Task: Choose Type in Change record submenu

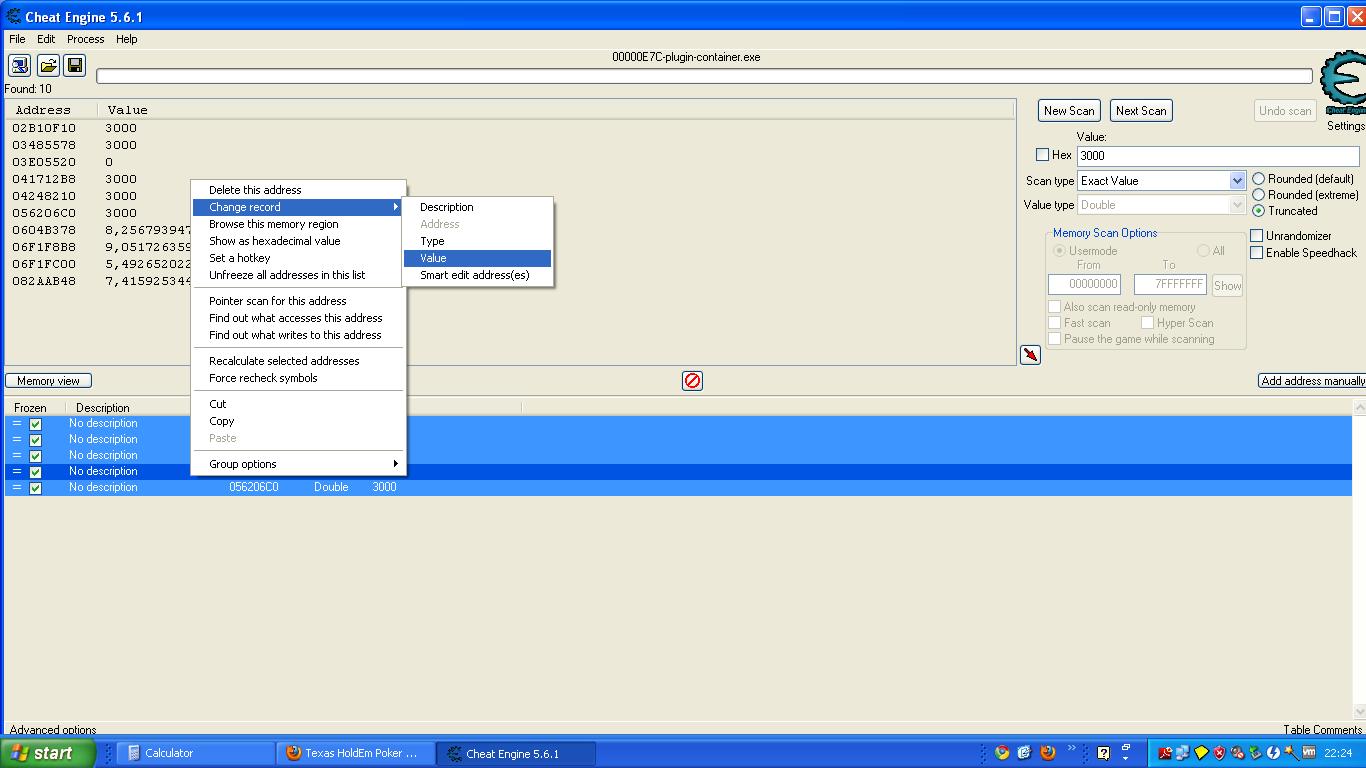Action: 477,241
